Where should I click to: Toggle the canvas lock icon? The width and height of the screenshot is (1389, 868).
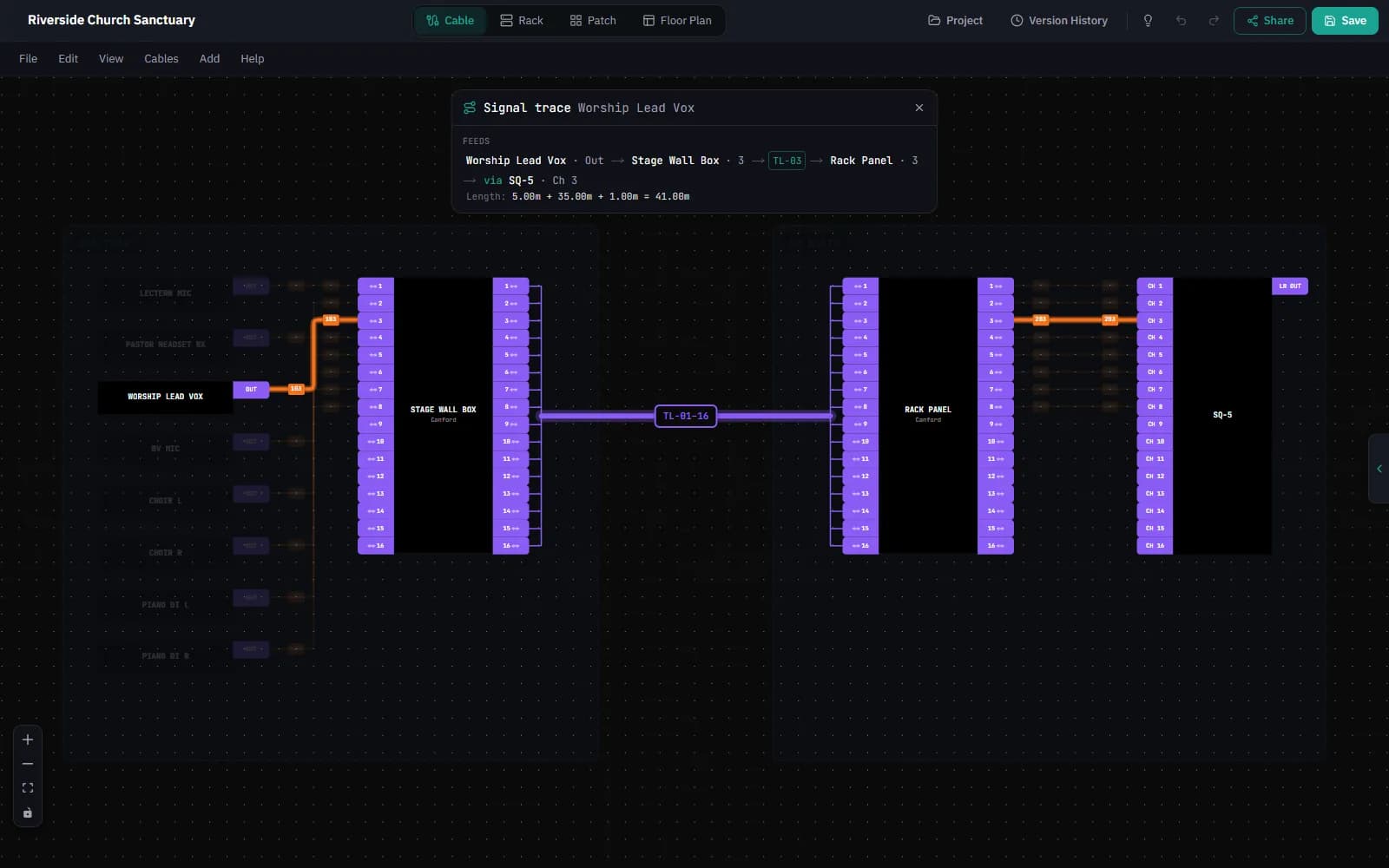coord(28,812)
